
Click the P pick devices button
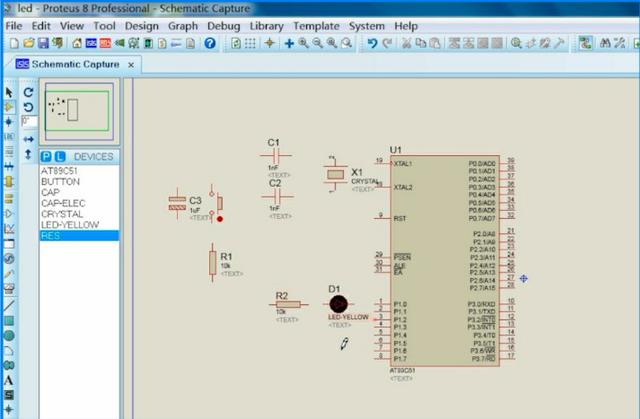[46, 157]
